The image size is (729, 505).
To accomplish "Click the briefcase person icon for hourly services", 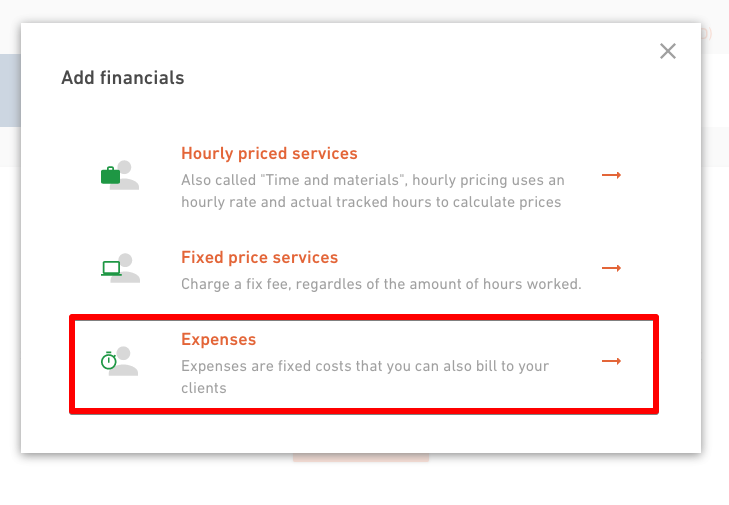I will coord(120,175).
